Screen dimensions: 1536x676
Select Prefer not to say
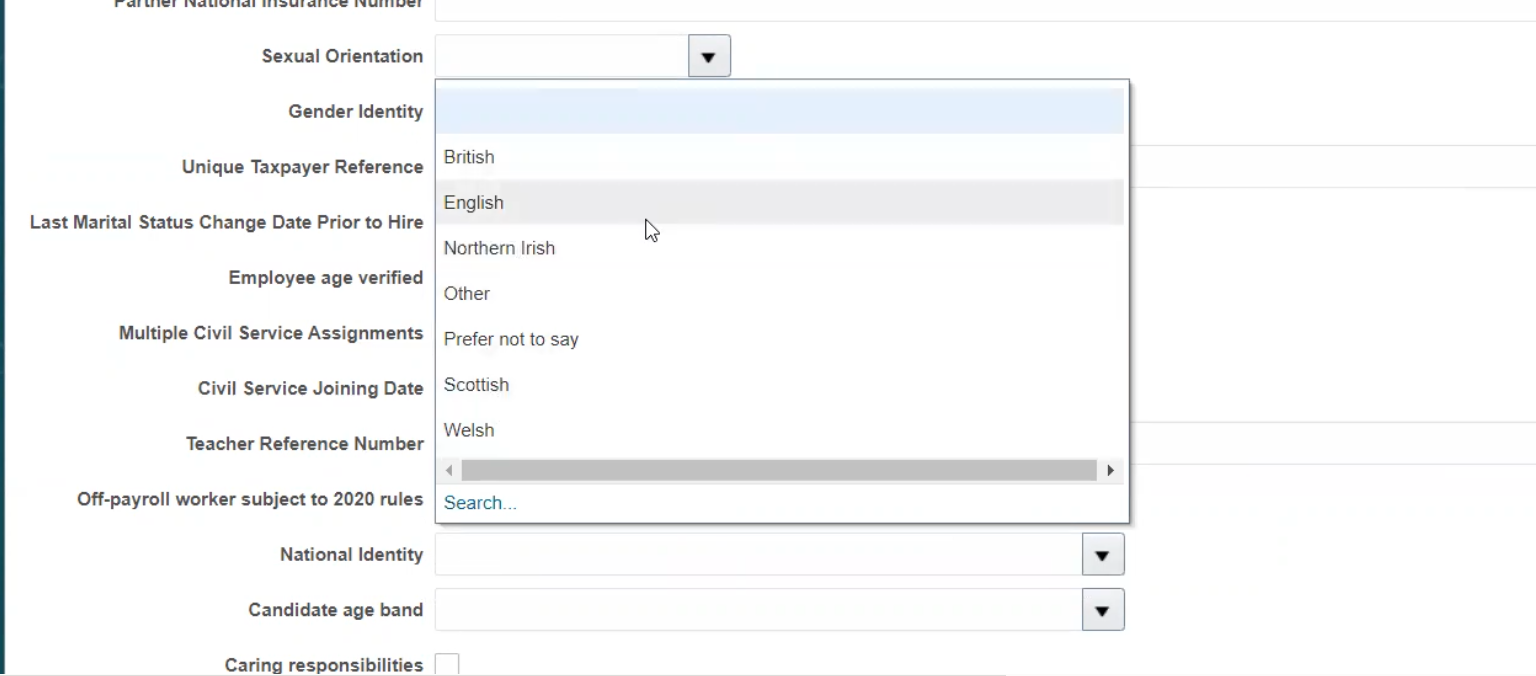[x=511, y=340]
